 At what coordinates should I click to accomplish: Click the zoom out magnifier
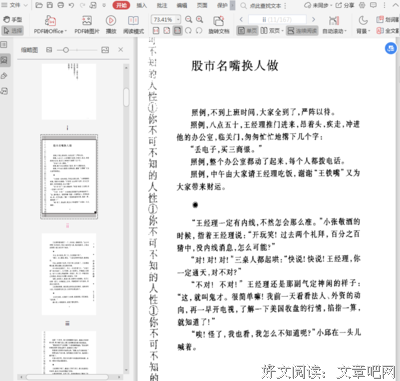[189, 19]
